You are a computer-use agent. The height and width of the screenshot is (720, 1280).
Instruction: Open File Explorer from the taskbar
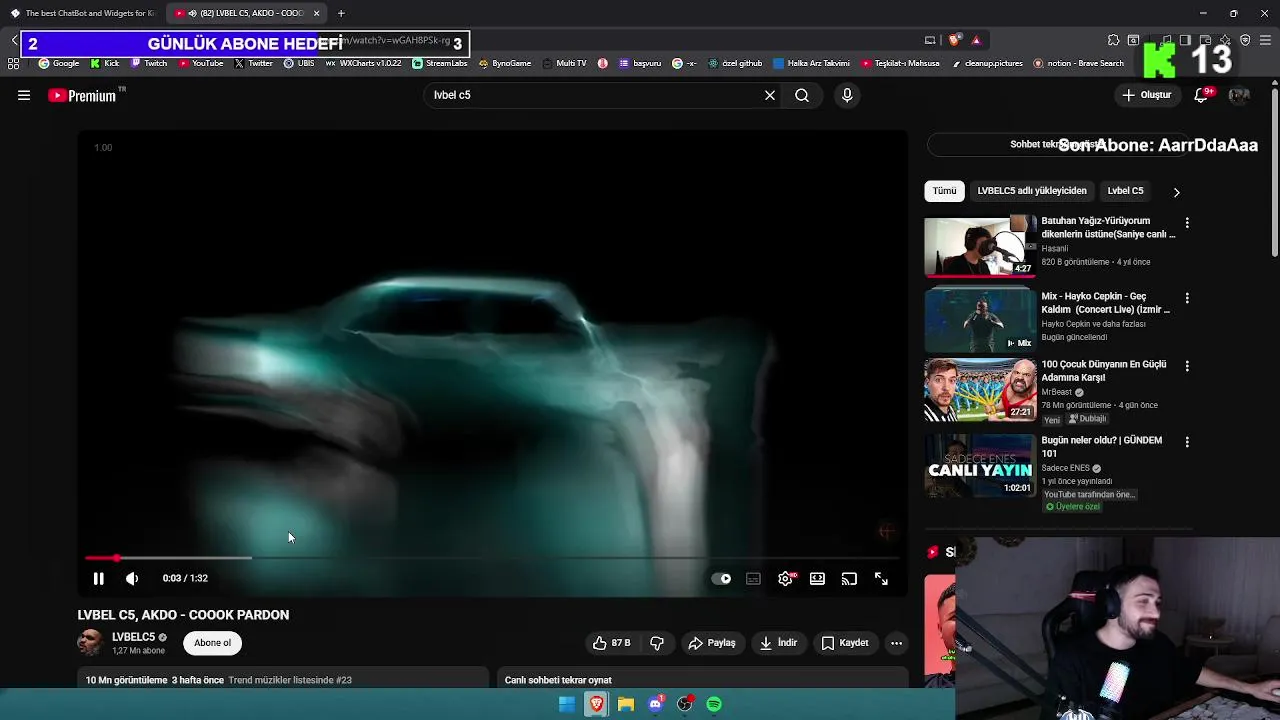point(625,704)
